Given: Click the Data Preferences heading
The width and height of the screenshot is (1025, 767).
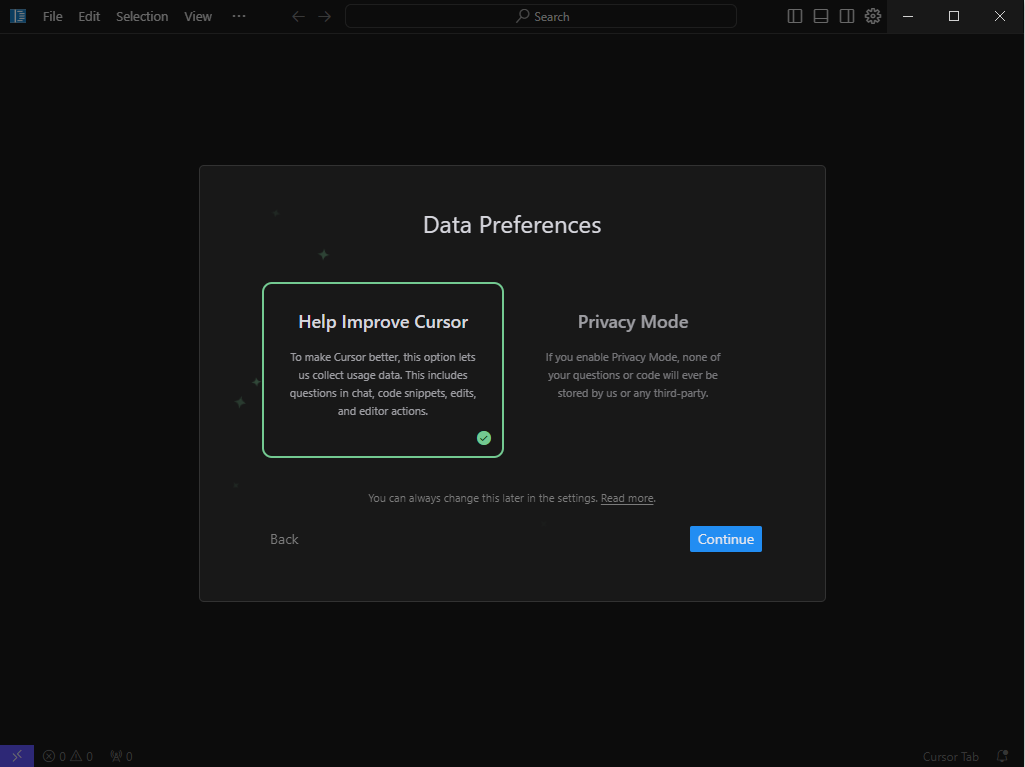Looking at the screenshot, I should pyautogui.click(x=512, y=225).
